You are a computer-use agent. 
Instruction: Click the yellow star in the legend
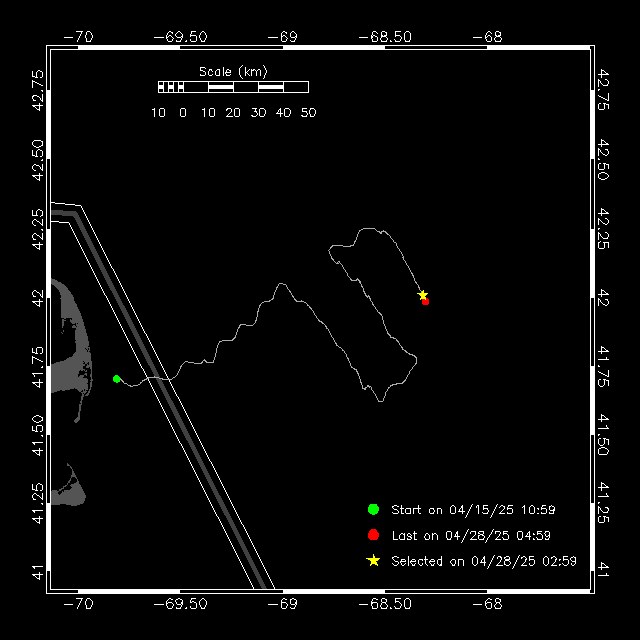(x=373, y=561)
